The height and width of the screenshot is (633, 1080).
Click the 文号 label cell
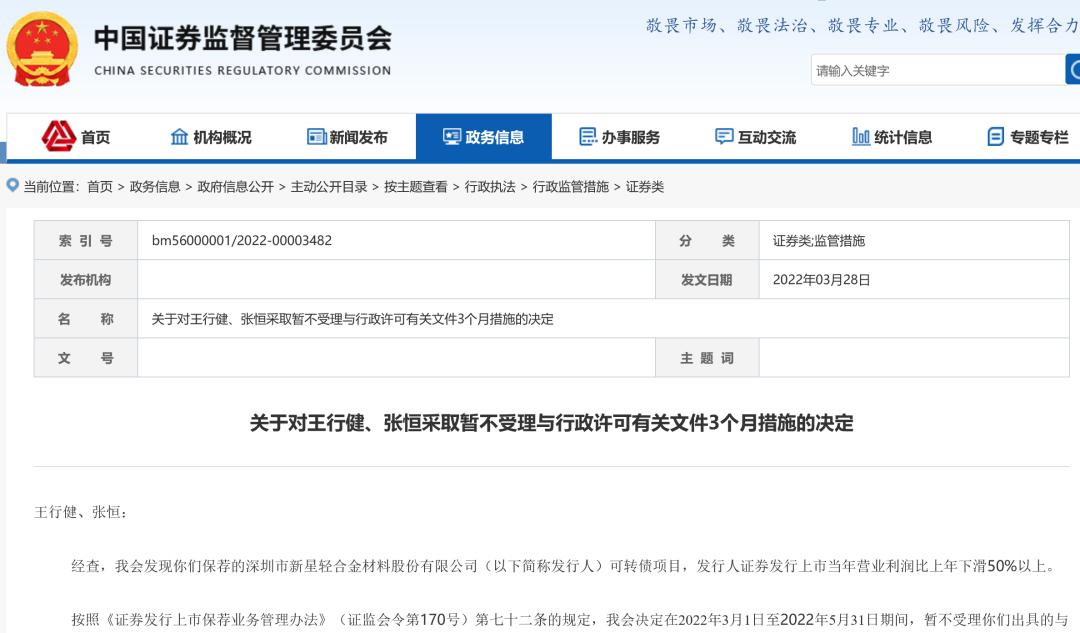85,358
